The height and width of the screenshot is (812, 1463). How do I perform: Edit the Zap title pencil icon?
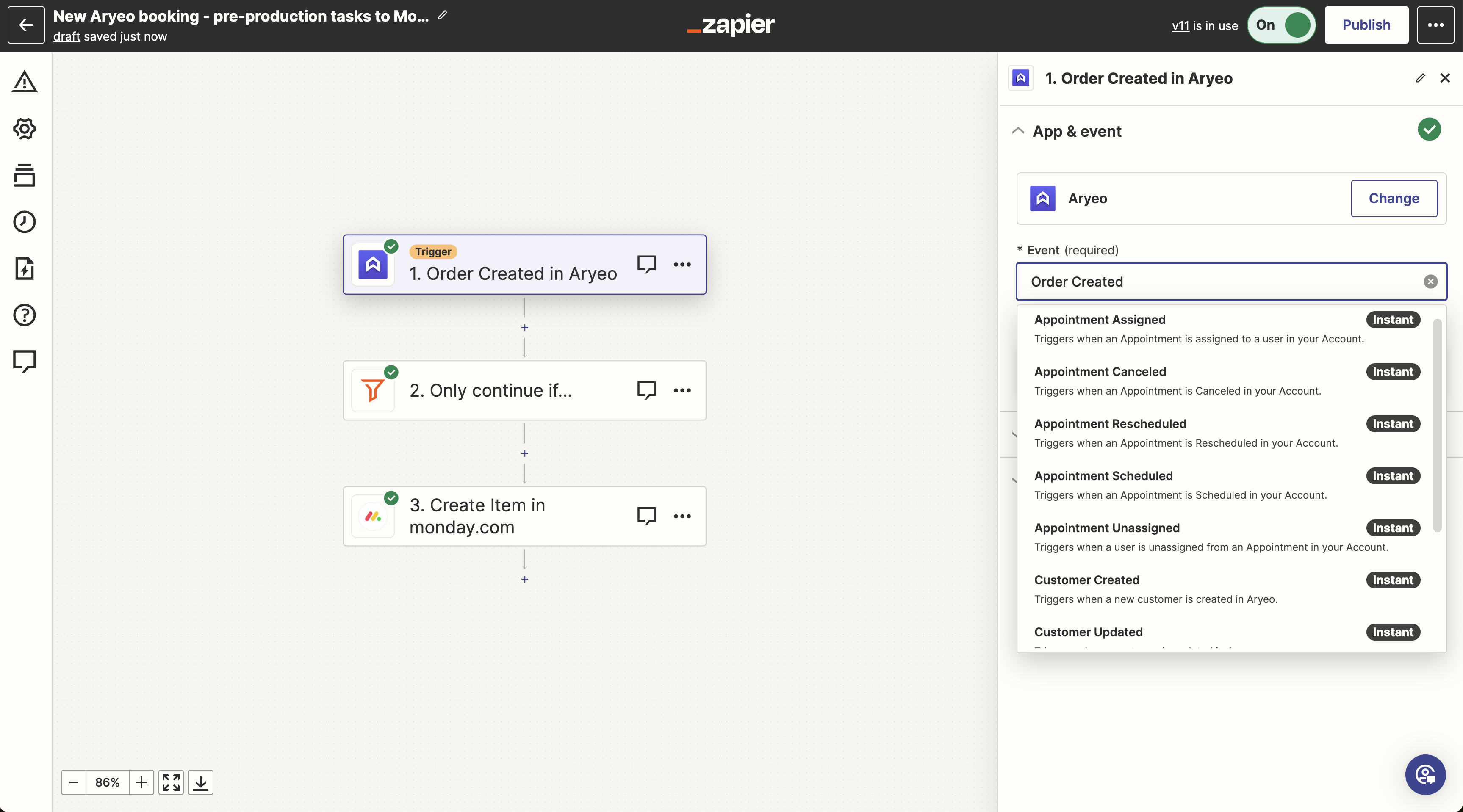pos(443,15)
